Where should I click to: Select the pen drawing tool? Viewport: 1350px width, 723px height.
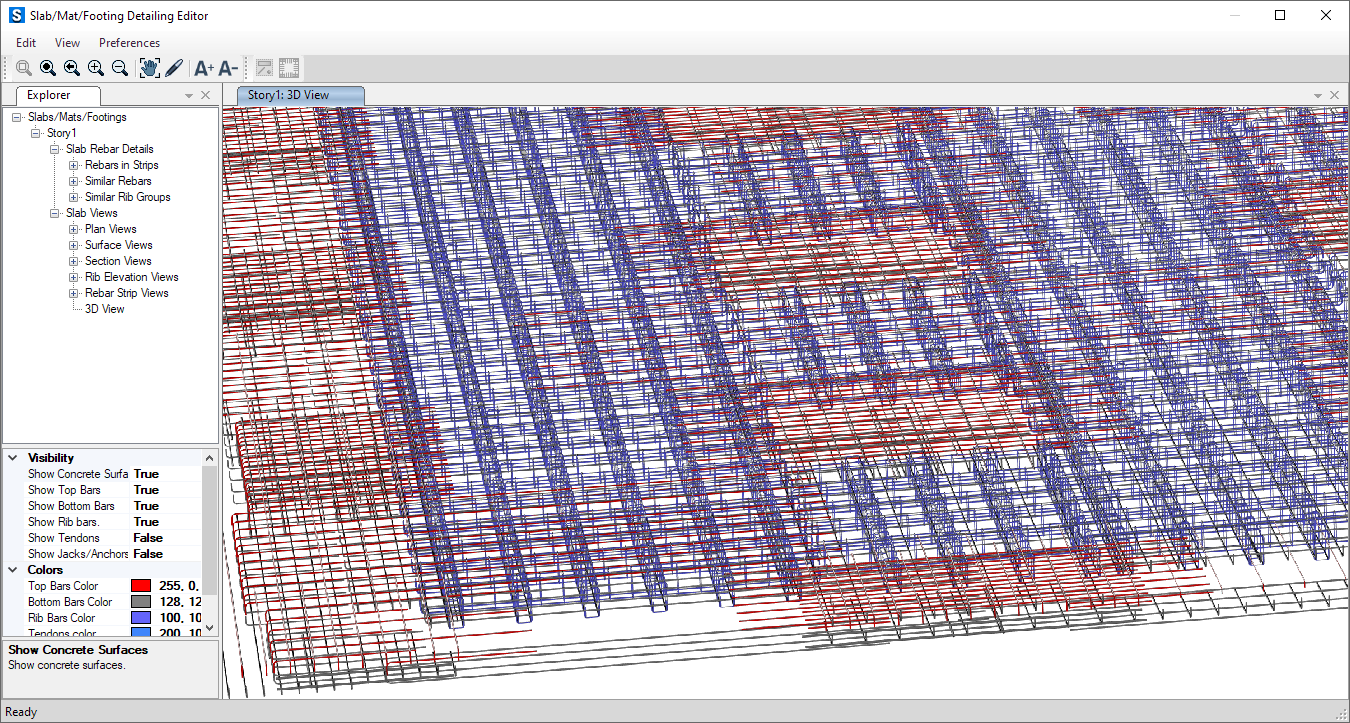click(174, 68)
